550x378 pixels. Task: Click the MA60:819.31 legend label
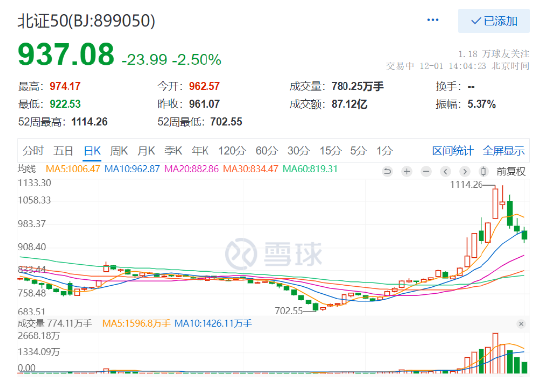(x=310, y=169)
